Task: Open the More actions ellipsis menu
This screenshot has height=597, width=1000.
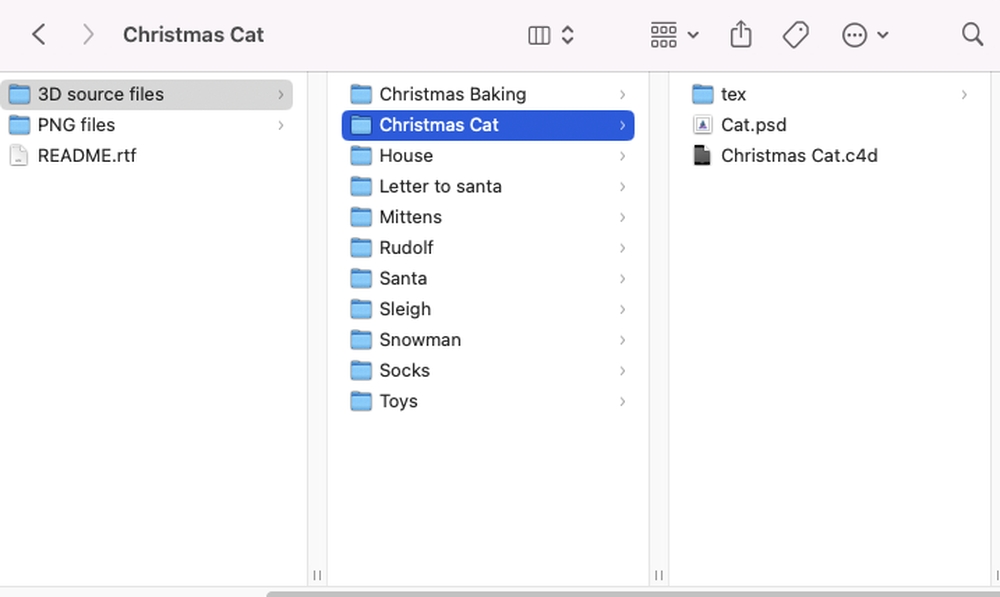Action: pos(854,35)
